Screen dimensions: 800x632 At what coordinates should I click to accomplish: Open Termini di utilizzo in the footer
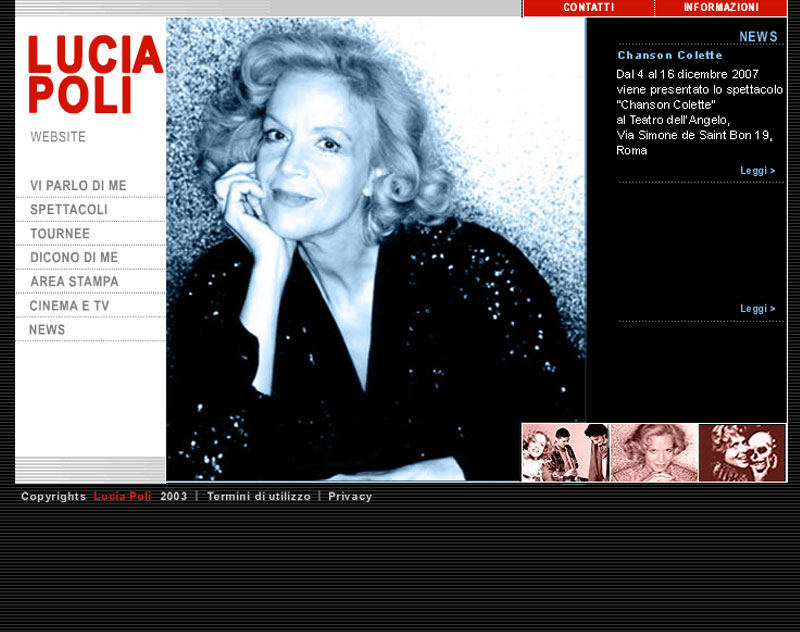[x=259, y=496]
